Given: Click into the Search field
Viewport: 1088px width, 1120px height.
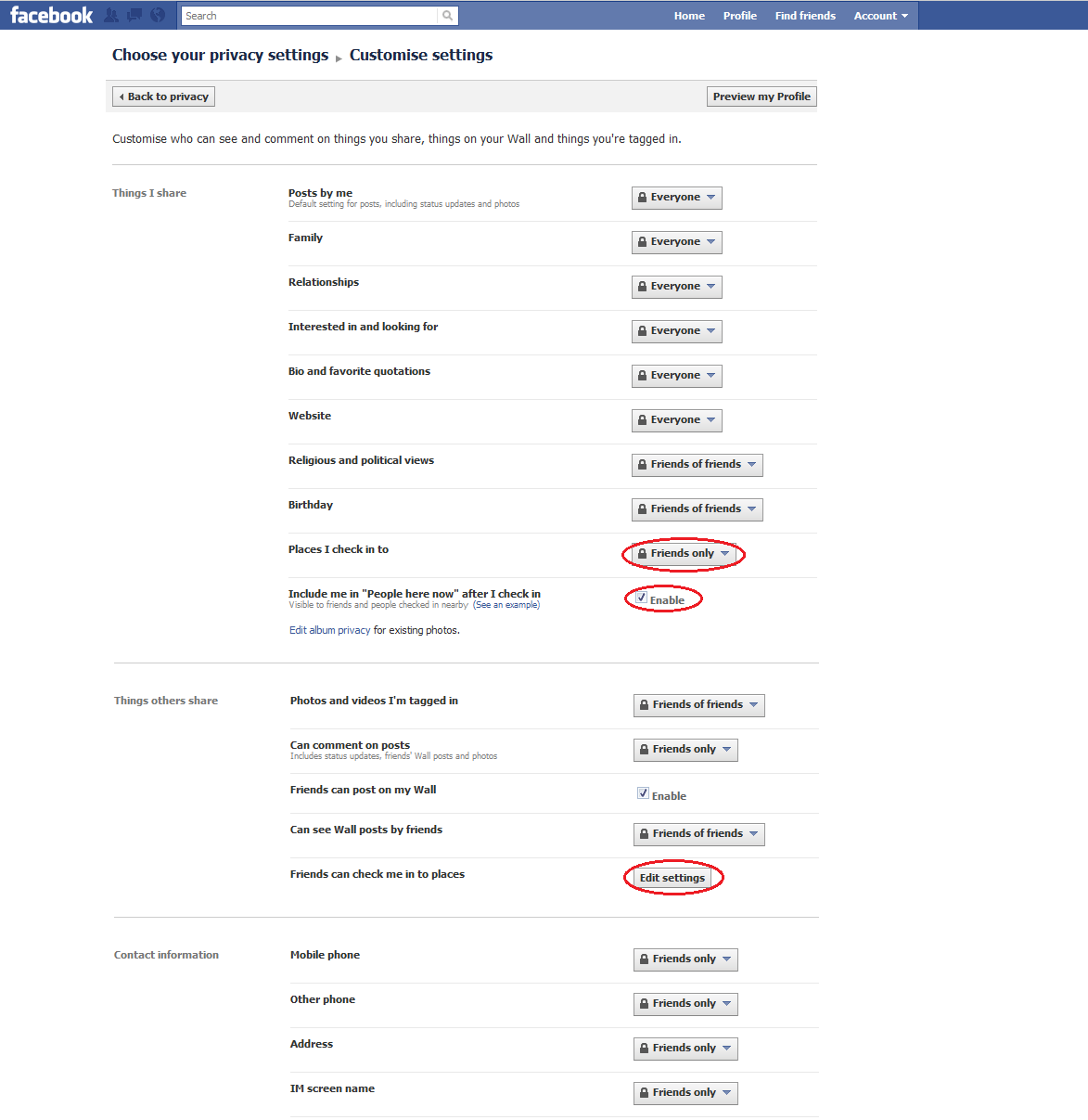Looking at the screenshot, I should click(309, 16).
